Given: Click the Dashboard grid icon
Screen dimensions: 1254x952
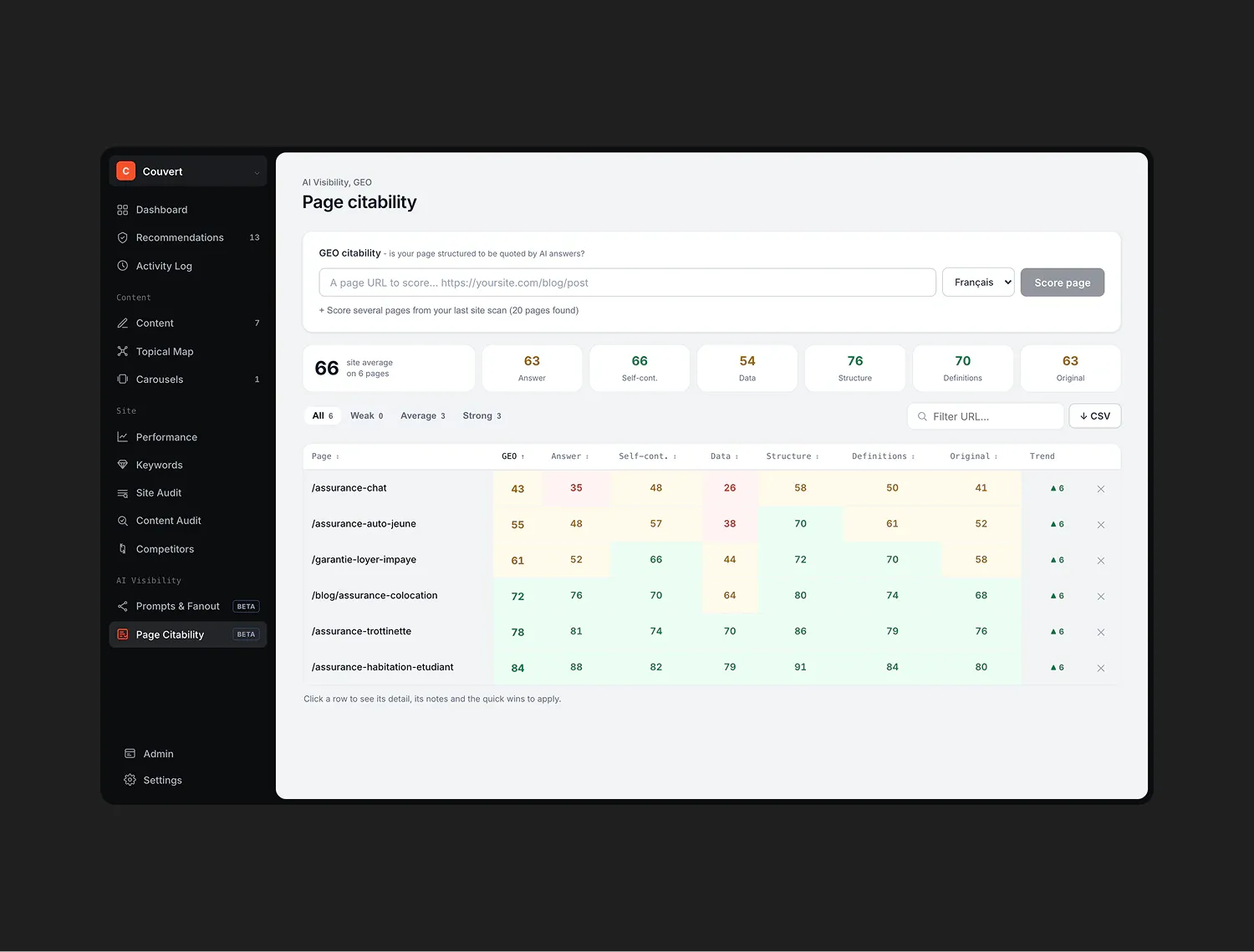Looking at the screenshot, I should click(x=123, y=210).
